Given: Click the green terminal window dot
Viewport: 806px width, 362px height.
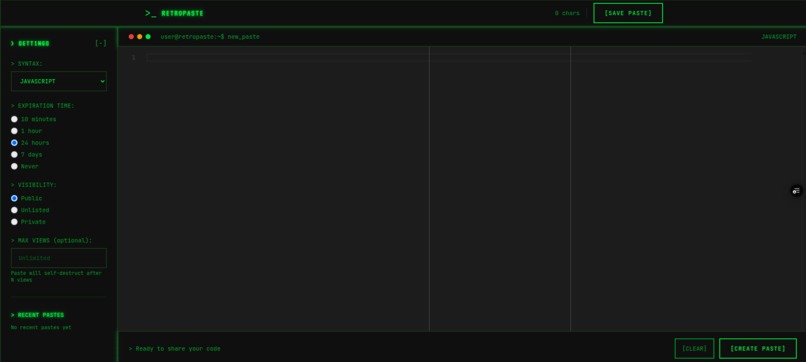Looking at the screenshot, I should point(148,37).
